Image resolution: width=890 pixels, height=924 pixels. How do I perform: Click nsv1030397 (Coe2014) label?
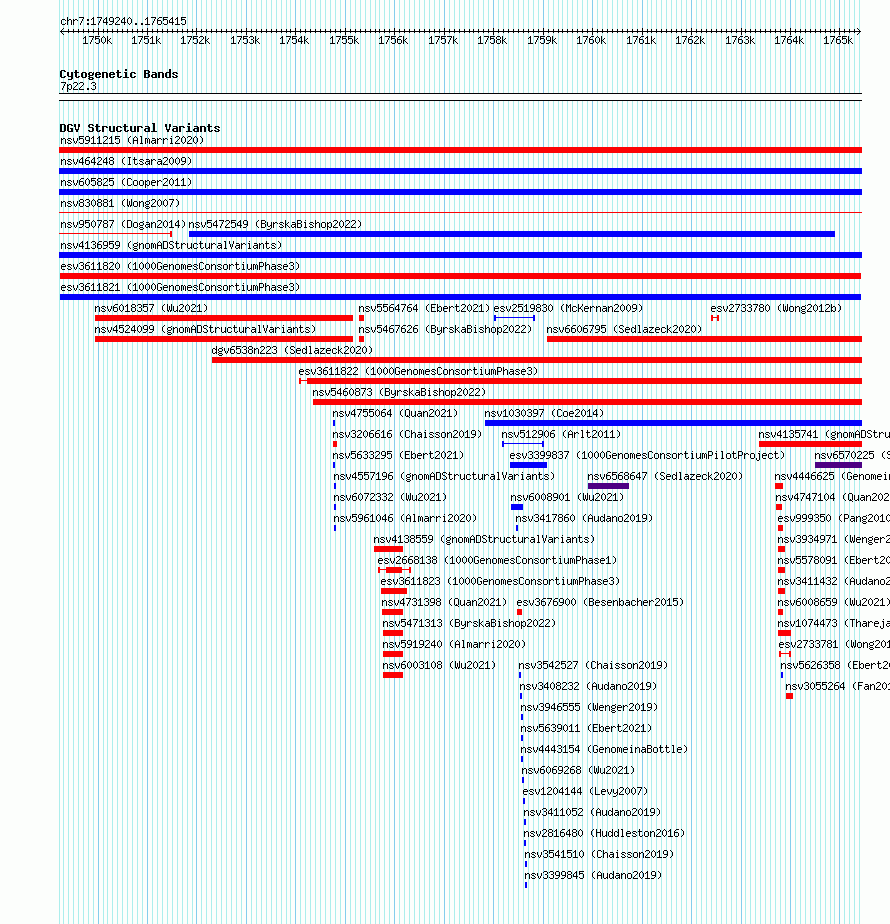click(x=544, y=414)
